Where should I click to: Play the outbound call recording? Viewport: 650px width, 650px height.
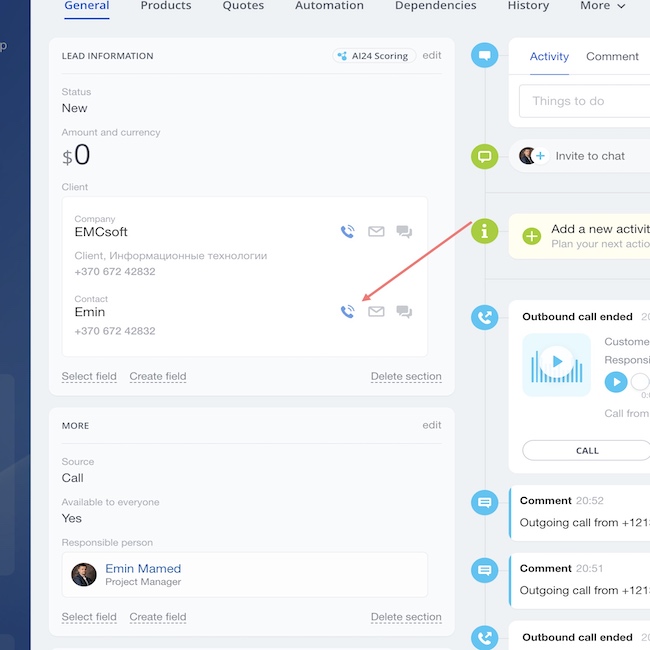click(557, 362)
